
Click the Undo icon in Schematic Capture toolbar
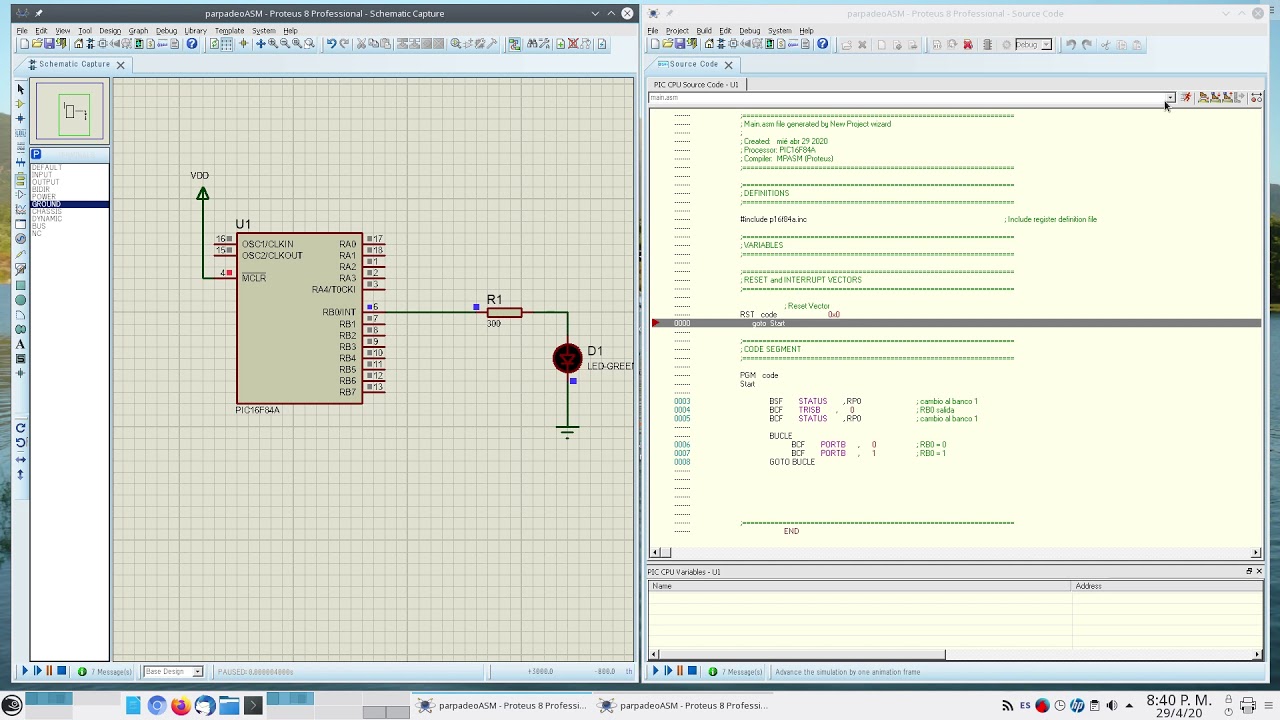tap(331, 44)
